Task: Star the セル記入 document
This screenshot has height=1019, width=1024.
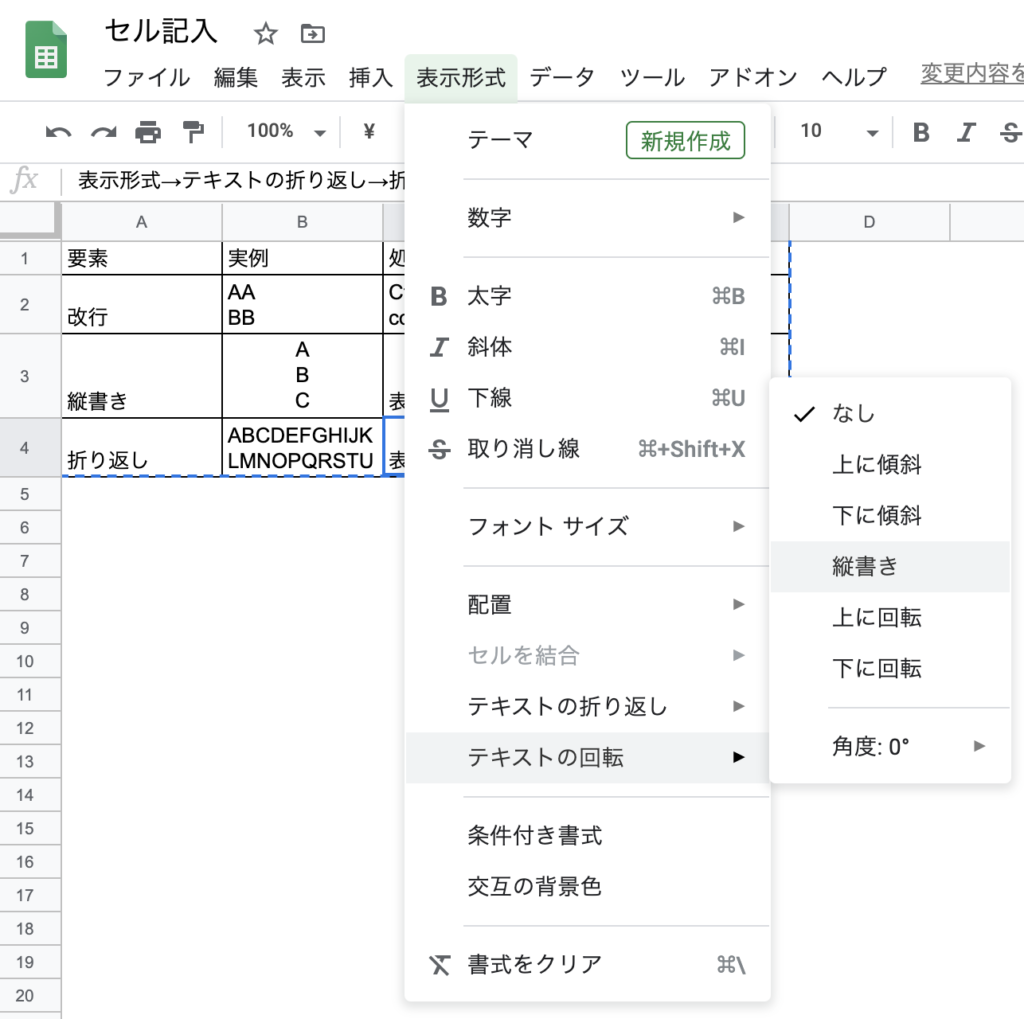Action: pyautogui.click(x=265, y=33)
